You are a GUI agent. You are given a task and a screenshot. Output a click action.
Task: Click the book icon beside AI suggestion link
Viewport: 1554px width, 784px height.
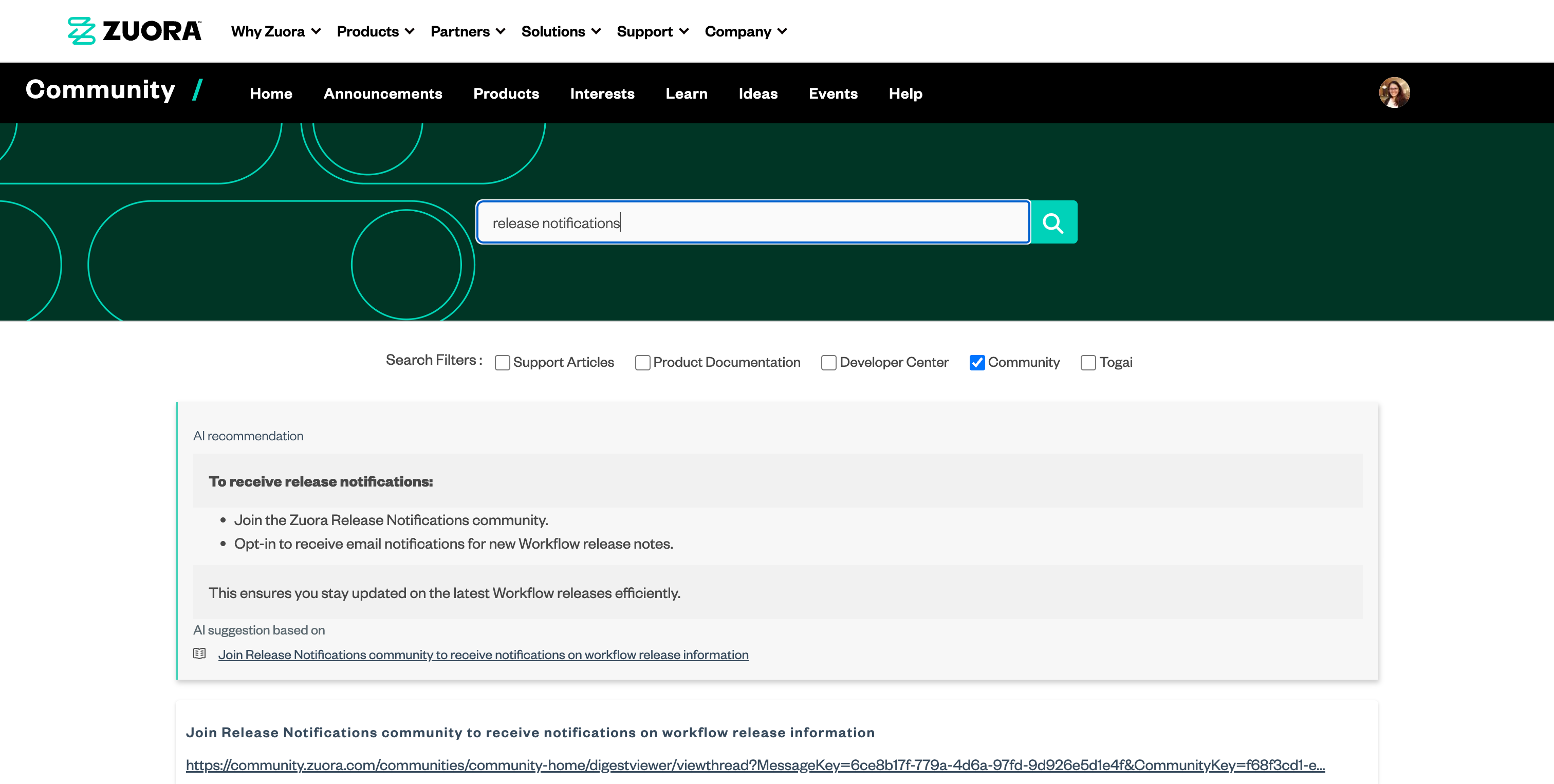199,654
